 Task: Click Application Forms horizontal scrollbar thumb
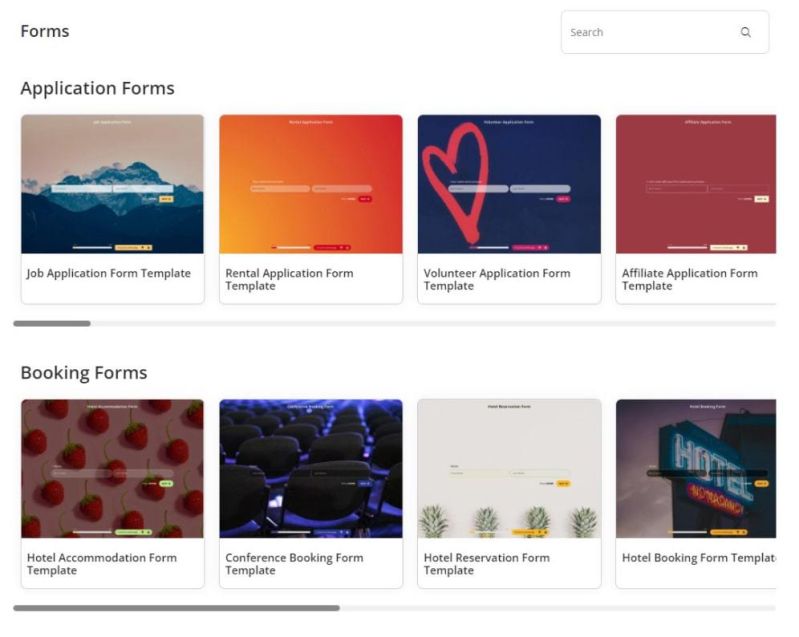click(52, 324)
